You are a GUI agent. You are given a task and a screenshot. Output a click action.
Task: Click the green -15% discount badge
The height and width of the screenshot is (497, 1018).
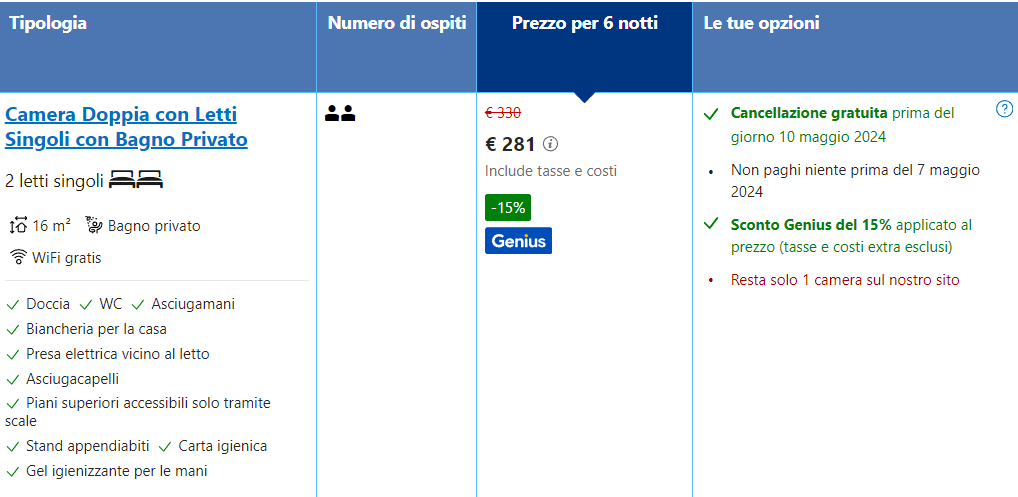coord(508,208)
